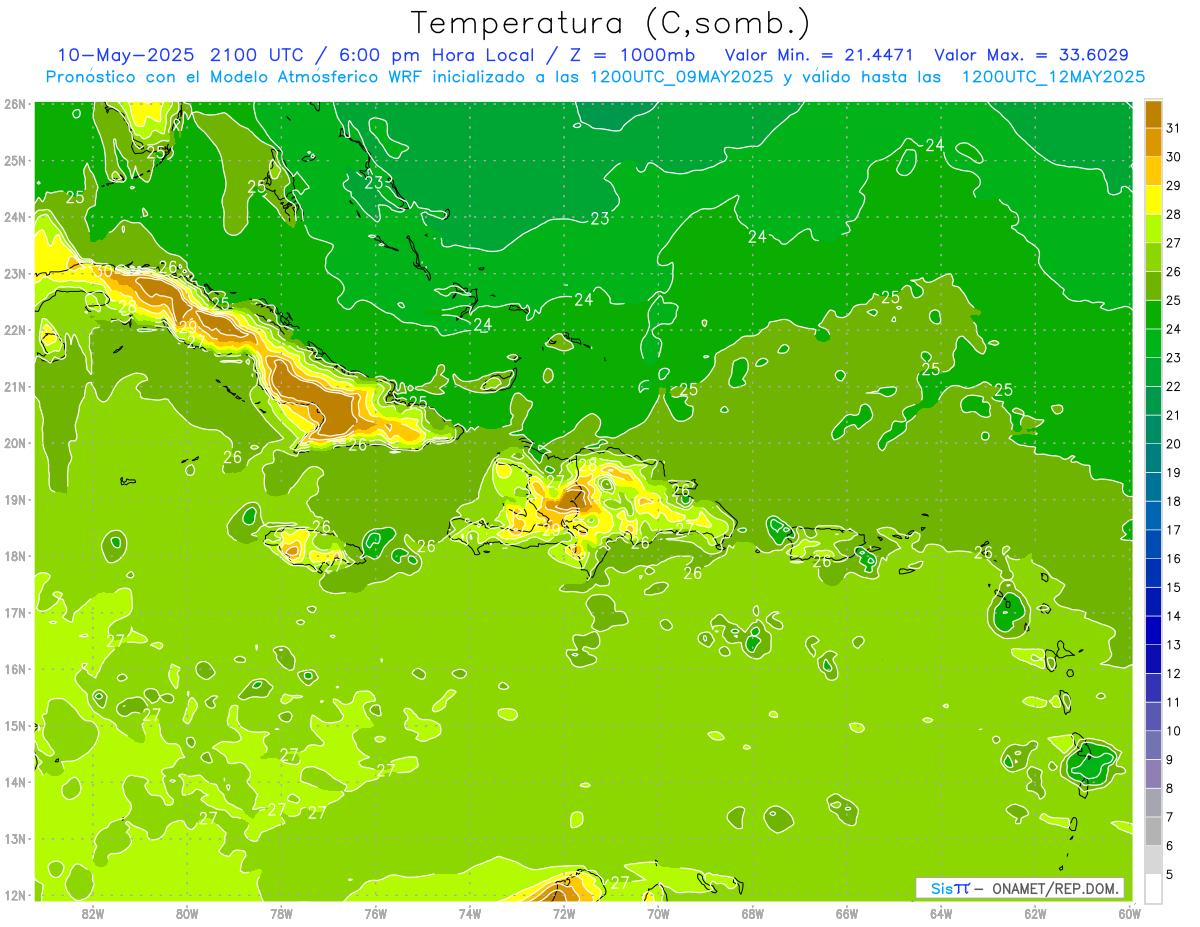
Task: Click the latitude axis label '12N'
Action: 15,894
